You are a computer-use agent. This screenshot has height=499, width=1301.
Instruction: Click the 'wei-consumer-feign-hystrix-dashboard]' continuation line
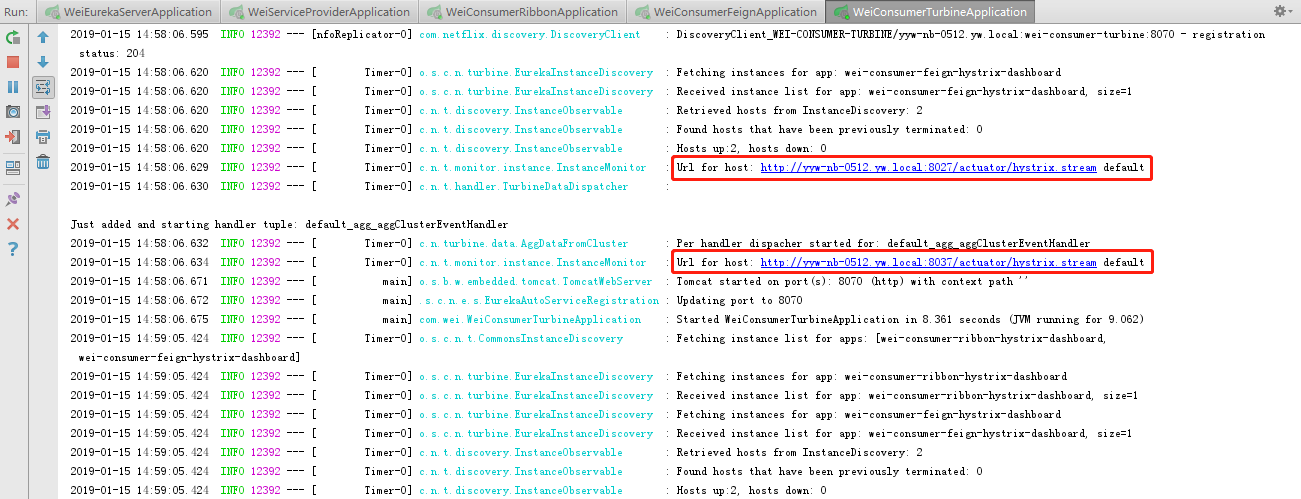click(x=189, y=357)
